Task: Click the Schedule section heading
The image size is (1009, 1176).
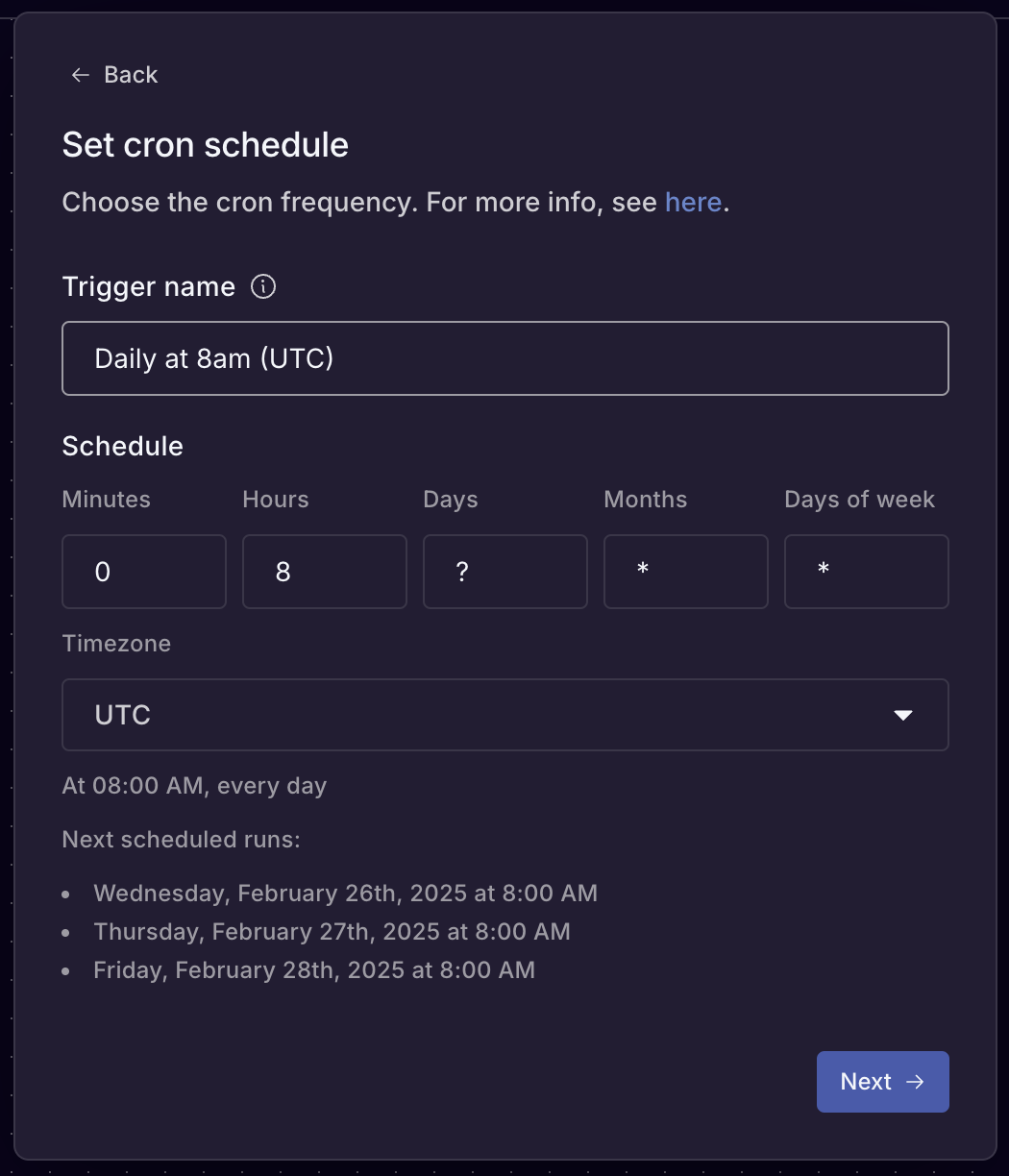Action: coord(122,445)
